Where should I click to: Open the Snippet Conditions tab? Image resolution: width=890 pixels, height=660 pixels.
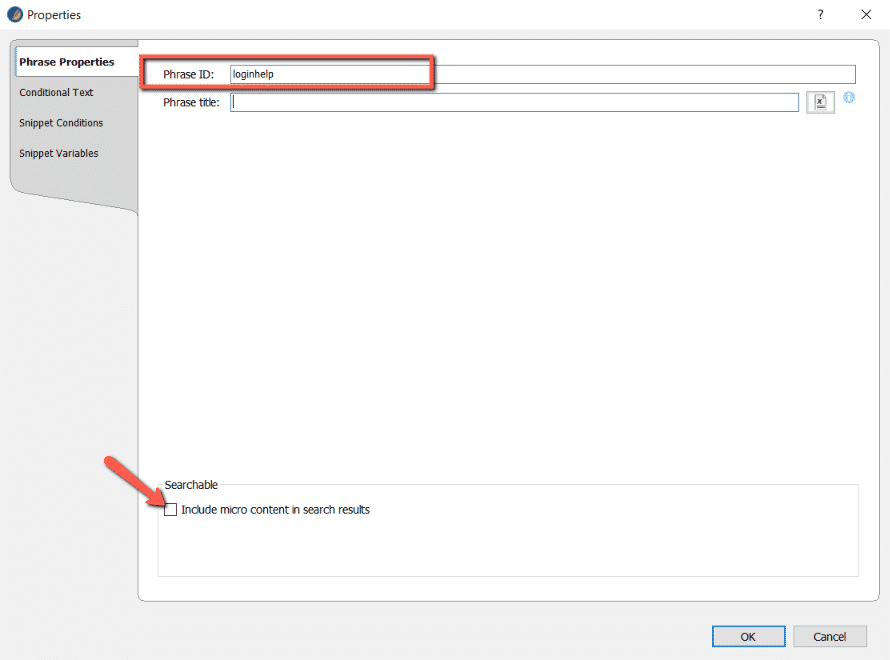point(60,122)
